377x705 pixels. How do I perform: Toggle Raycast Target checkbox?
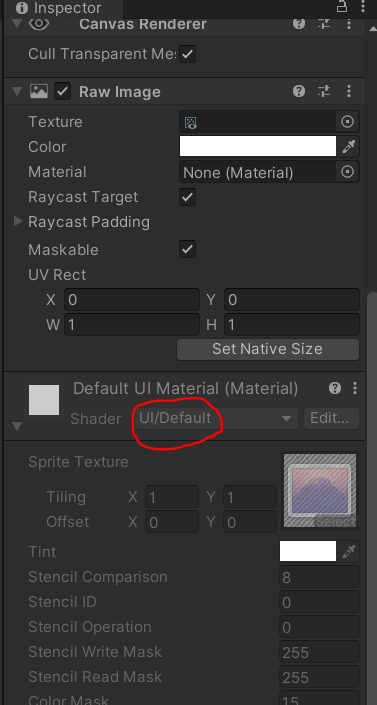(188, 197)
